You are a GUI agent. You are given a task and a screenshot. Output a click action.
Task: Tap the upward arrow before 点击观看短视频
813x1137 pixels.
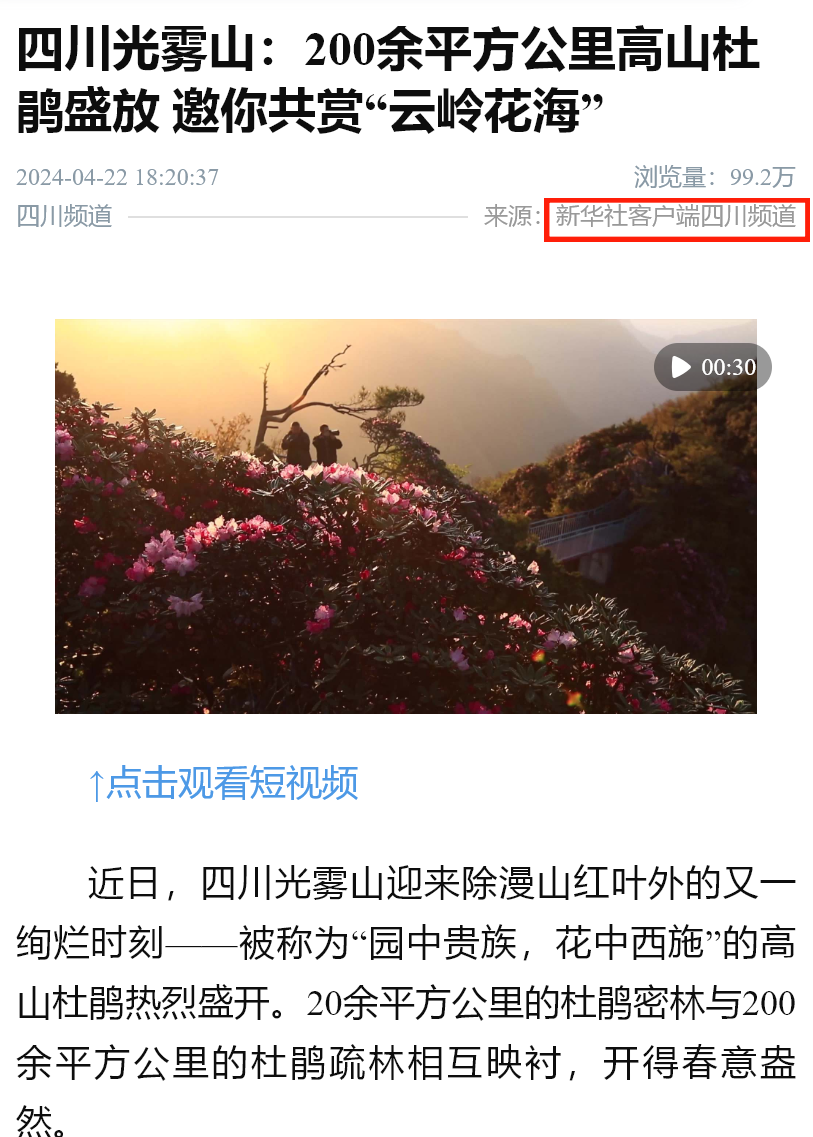(96, 785)
